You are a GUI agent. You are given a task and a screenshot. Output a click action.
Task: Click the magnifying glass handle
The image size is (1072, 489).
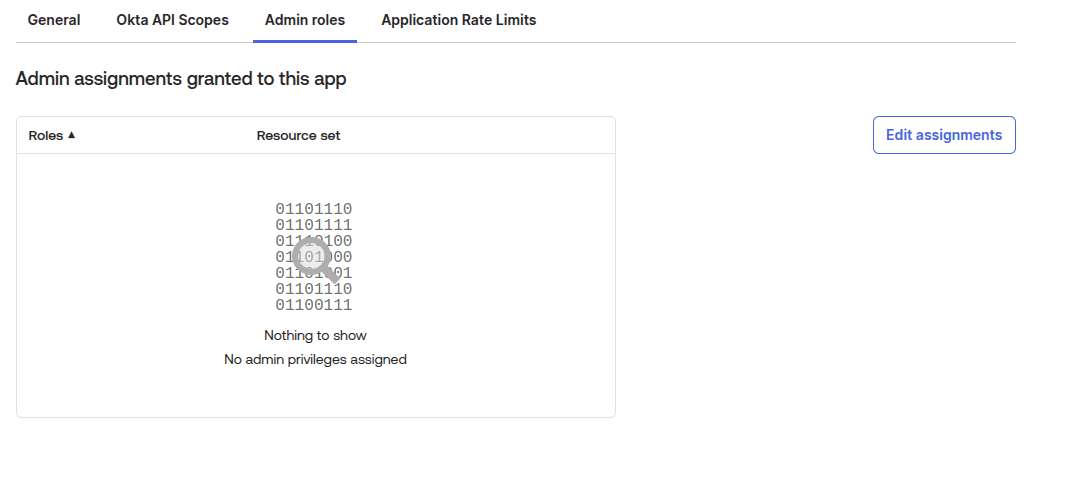(x=331, y=274)
